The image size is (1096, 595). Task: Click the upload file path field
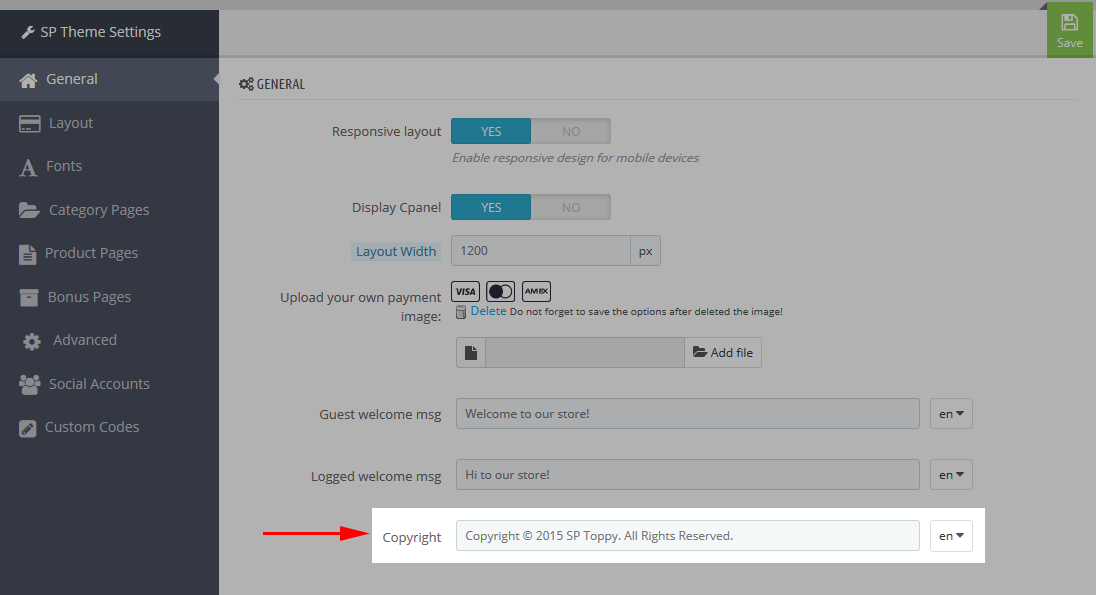pyautogui.click(x=585, y=352)
